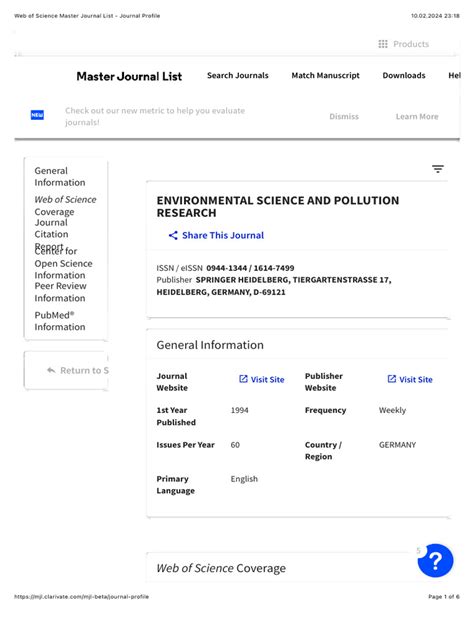
Task: Click the journal title Environmental Science and Pollution Research
Action: click(278, 206)
